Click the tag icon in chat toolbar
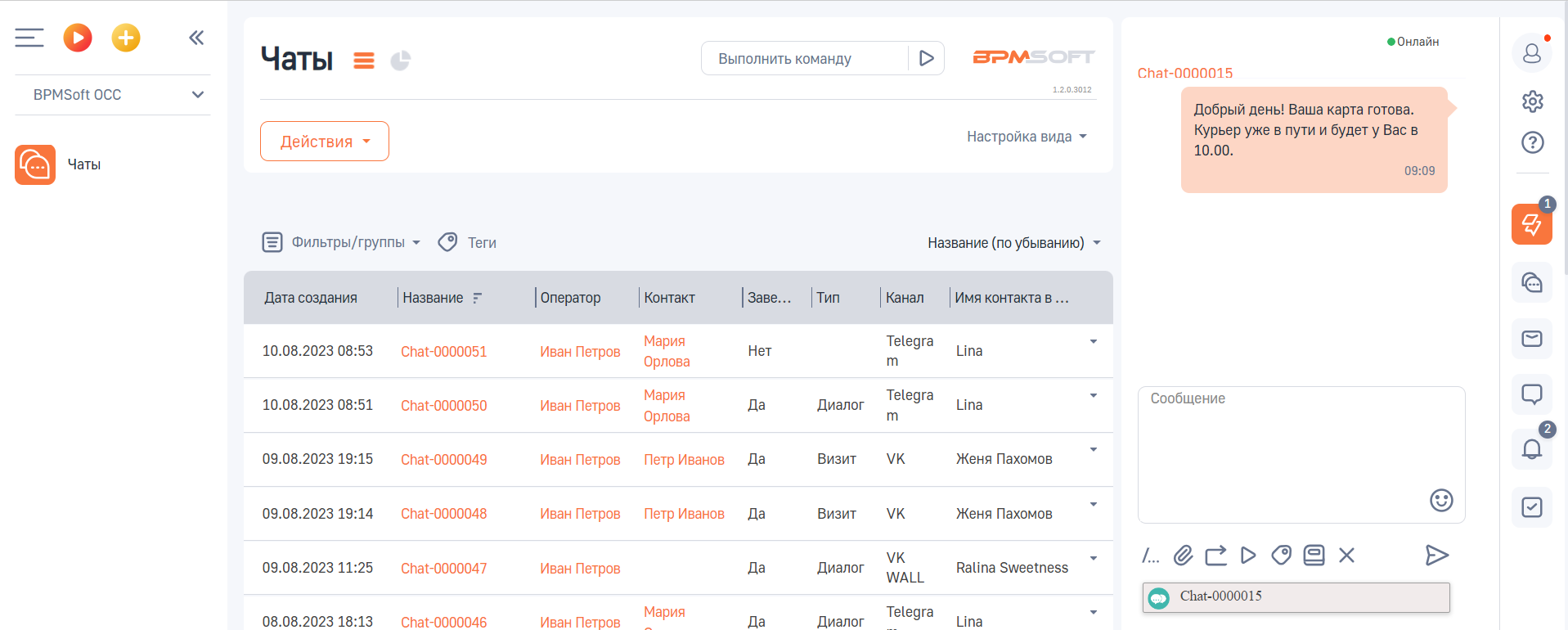 (1281, 556)
